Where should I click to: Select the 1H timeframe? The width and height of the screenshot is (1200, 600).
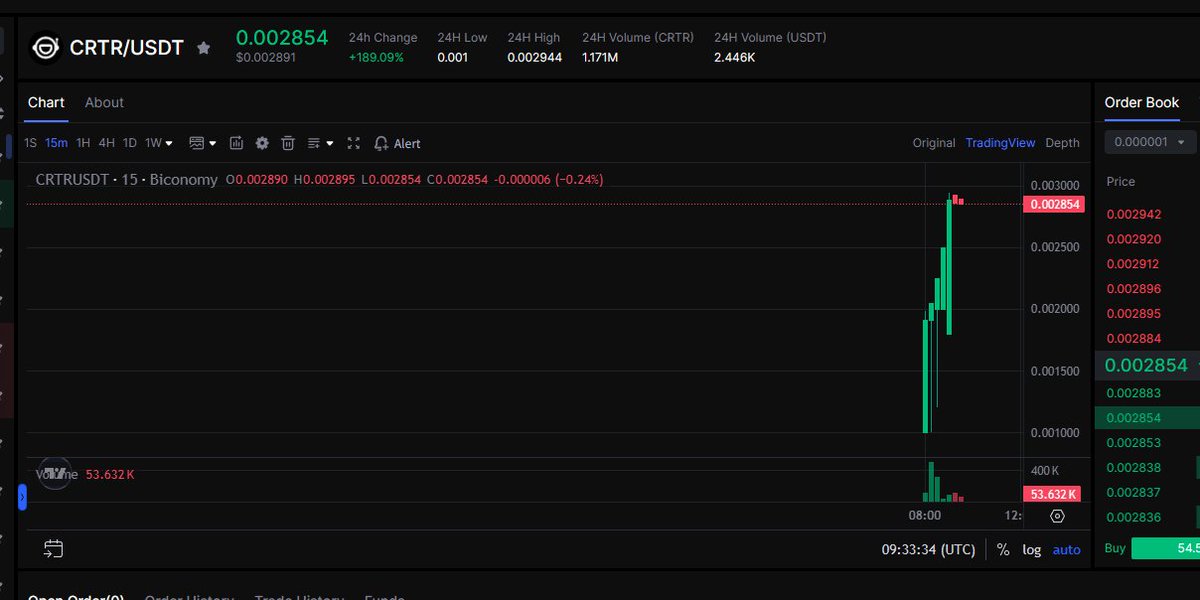click(83, 143)
